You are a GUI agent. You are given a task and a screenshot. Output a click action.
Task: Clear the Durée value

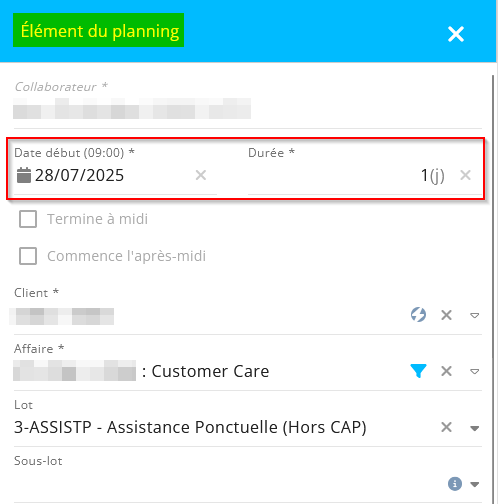[x=465, y=175]
